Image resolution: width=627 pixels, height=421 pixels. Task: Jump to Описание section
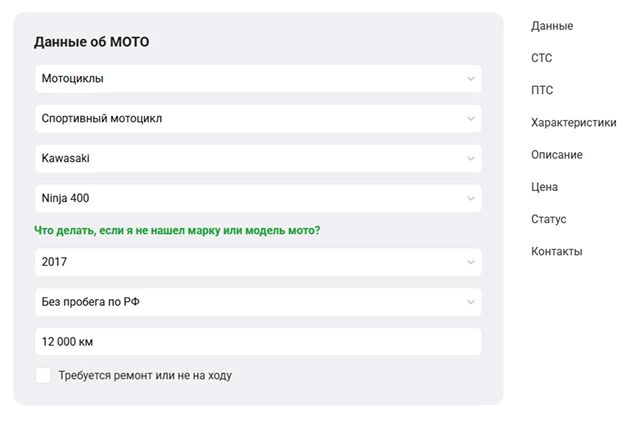tap(557, 155)
